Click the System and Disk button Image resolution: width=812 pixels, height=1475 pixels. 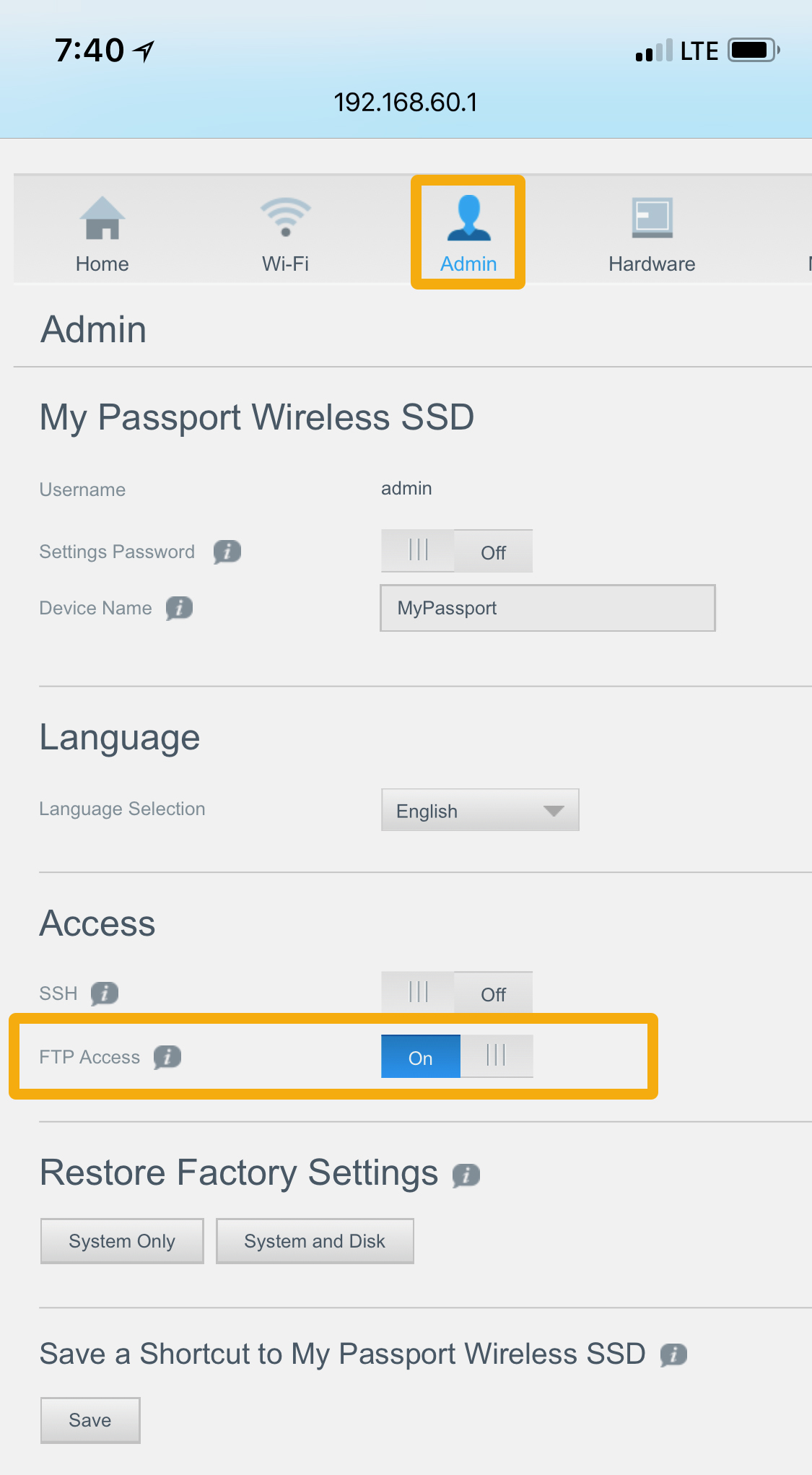[315, 1241]
